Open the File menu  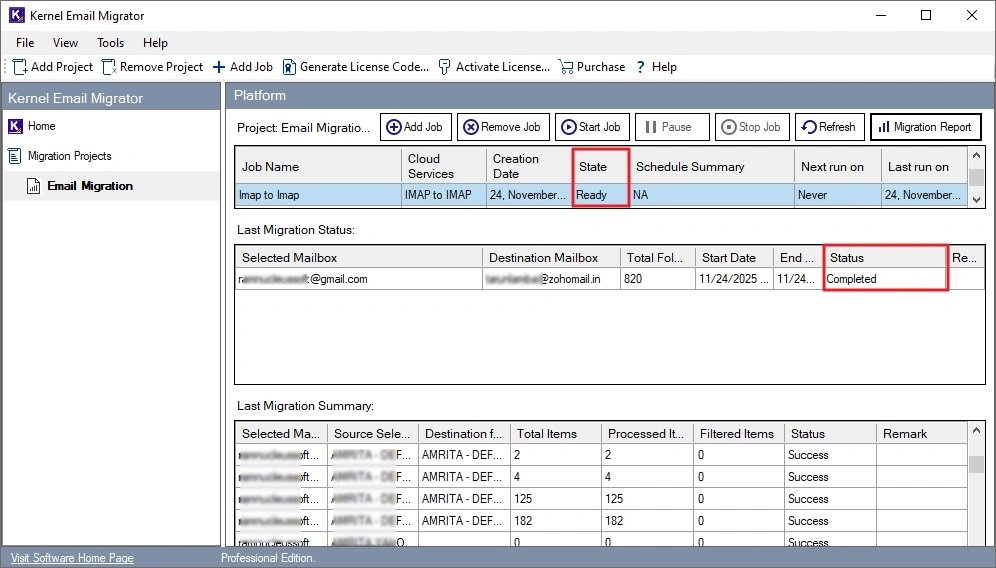pos(25,43)
